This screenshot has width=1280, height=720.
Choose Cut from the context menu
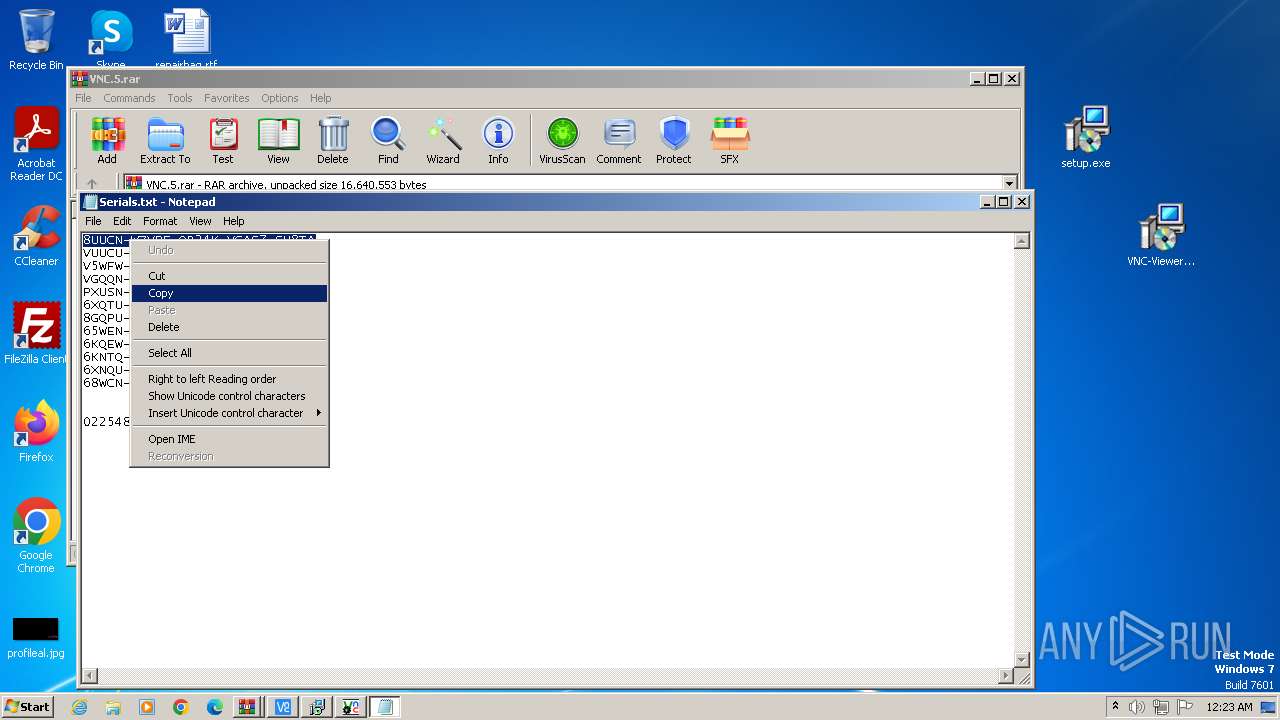pos(229,276)
